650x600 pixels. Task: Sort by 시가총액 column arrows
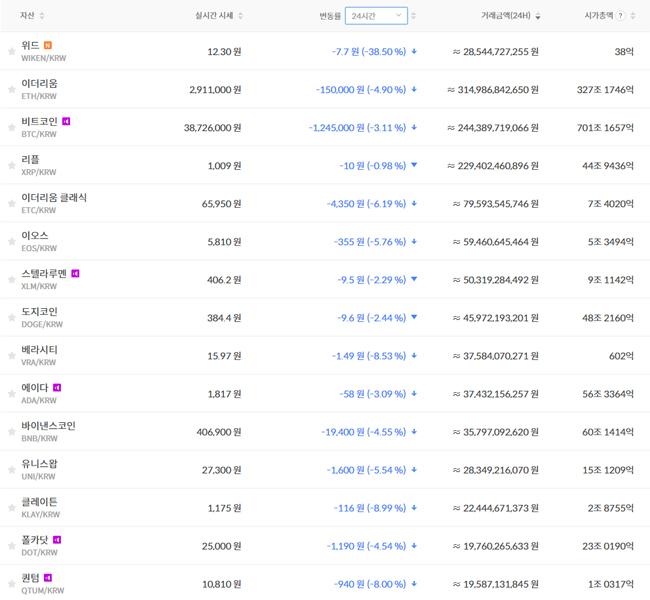633,16
